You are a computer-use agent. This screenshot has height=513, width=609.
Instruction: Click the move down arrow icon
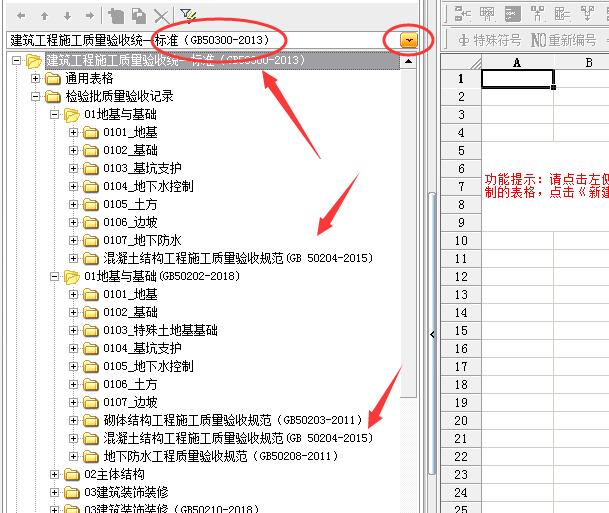(66, 16)
